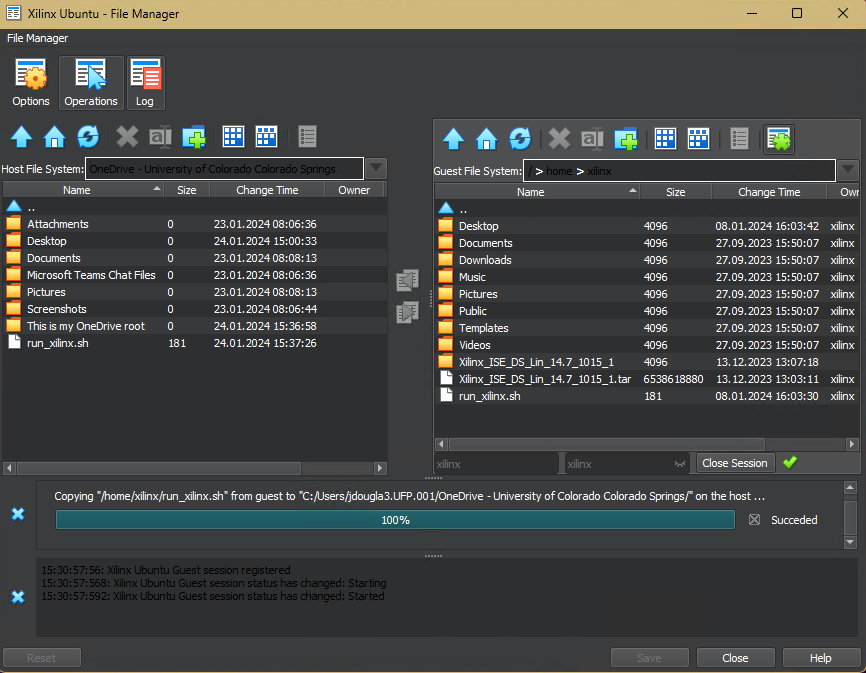Open Help for the file manager
Screen dimensions: 866x673
[x=821, y=658]
